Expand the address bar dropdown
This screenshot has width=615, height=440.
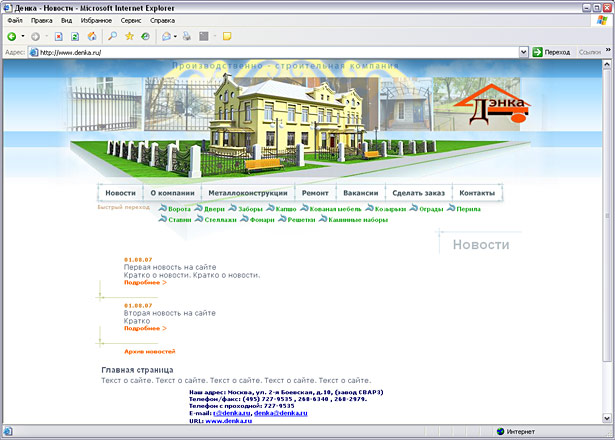[523, 52]
